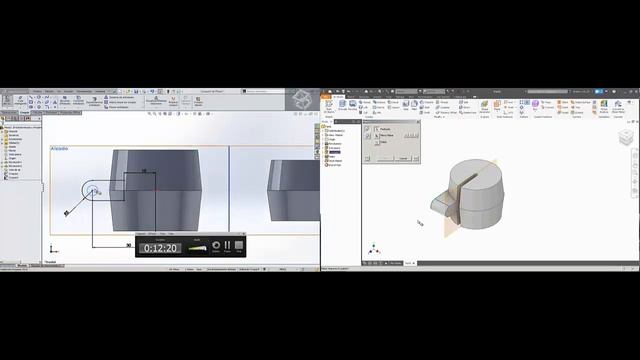Select the Chamfer tool in Inventor
This screenshot has width=640, height=360.
[x=426, y=102]
